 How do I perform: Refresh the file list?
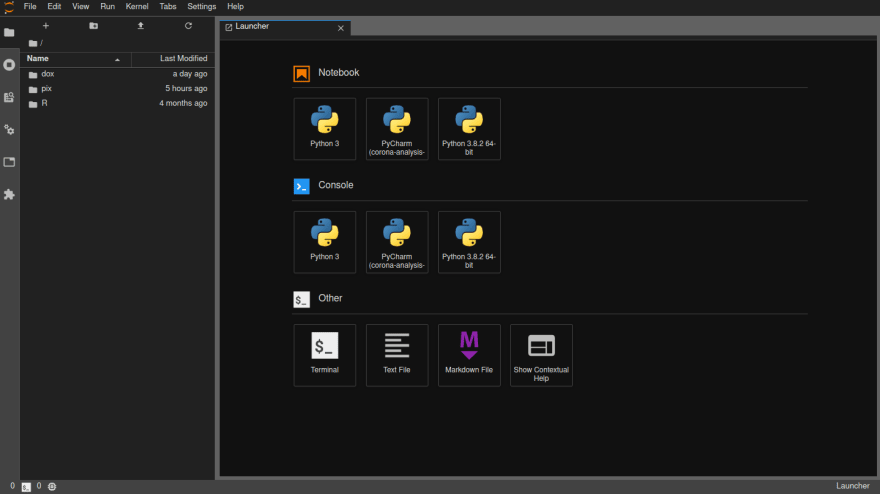(188, 26)
